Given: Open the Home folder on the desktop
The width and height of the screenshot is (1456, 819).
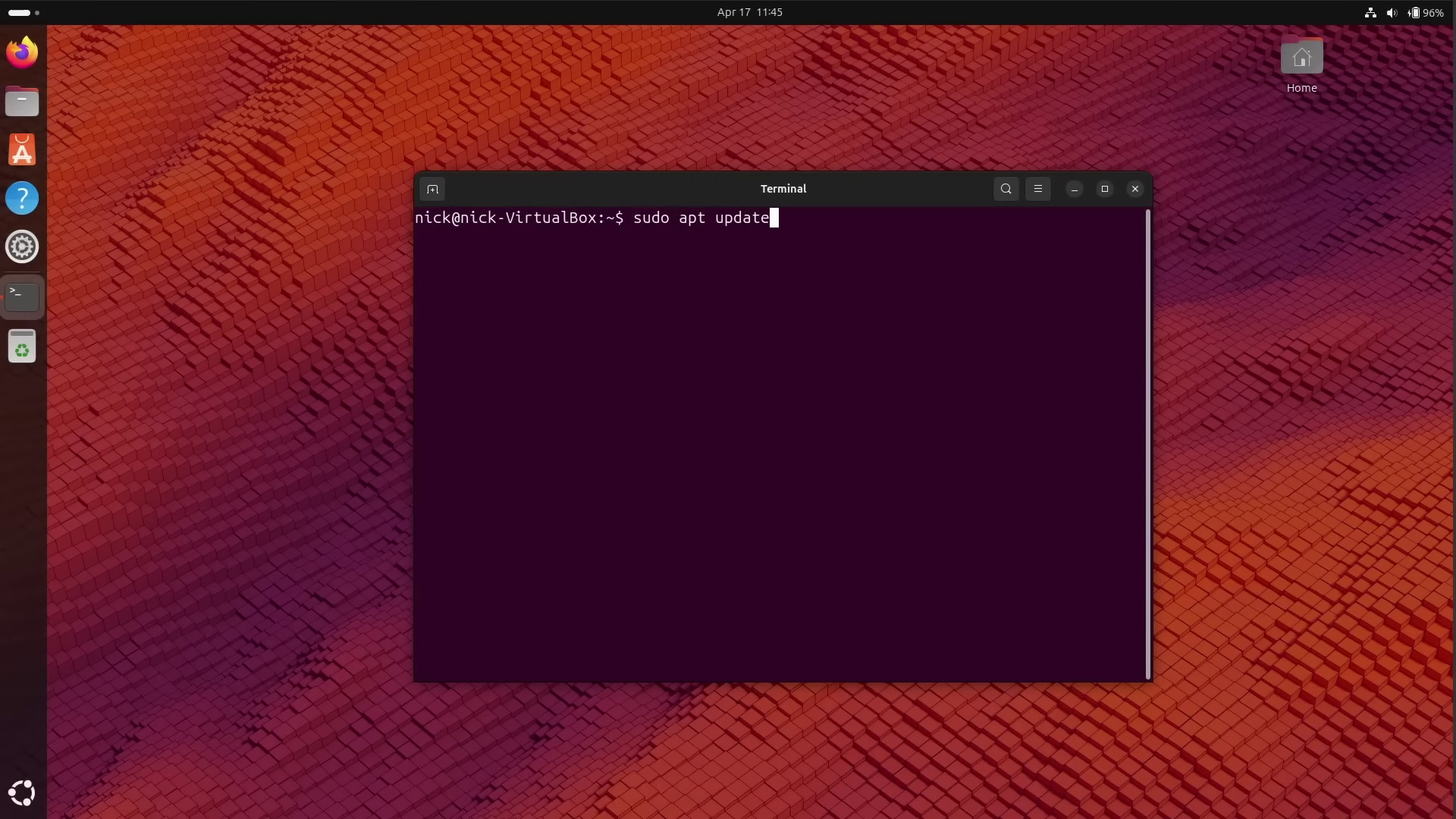Looking at the screenshot, I should pos(1301,55).
